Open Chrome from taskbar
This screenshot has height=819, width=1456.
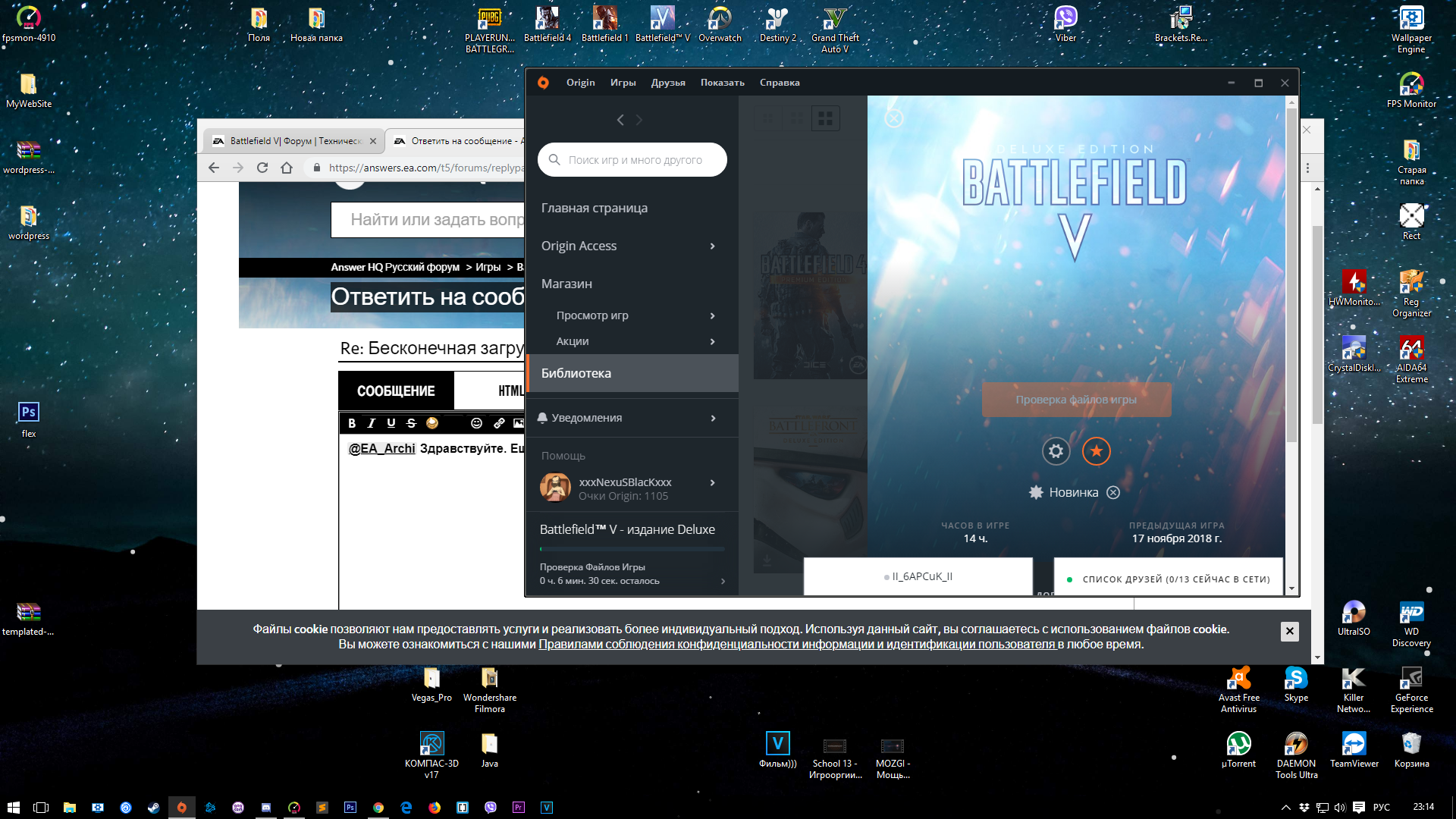pos(378,808)
